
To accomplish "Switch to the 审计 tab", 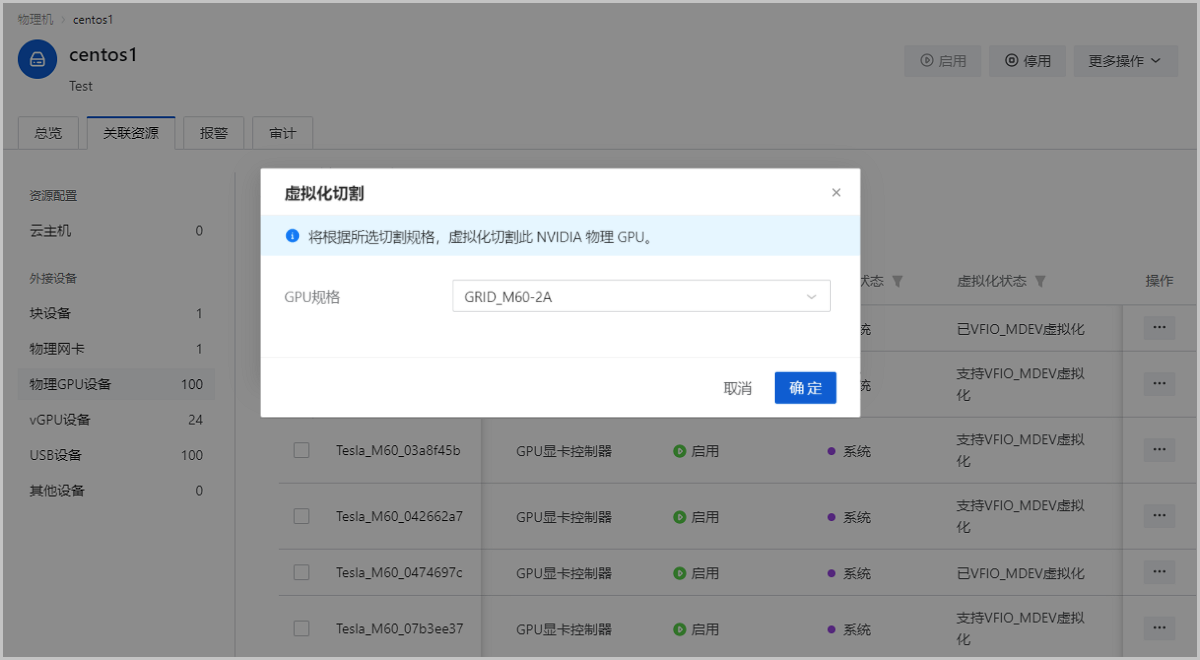I will pyautogui.click(x=282, y=132).
